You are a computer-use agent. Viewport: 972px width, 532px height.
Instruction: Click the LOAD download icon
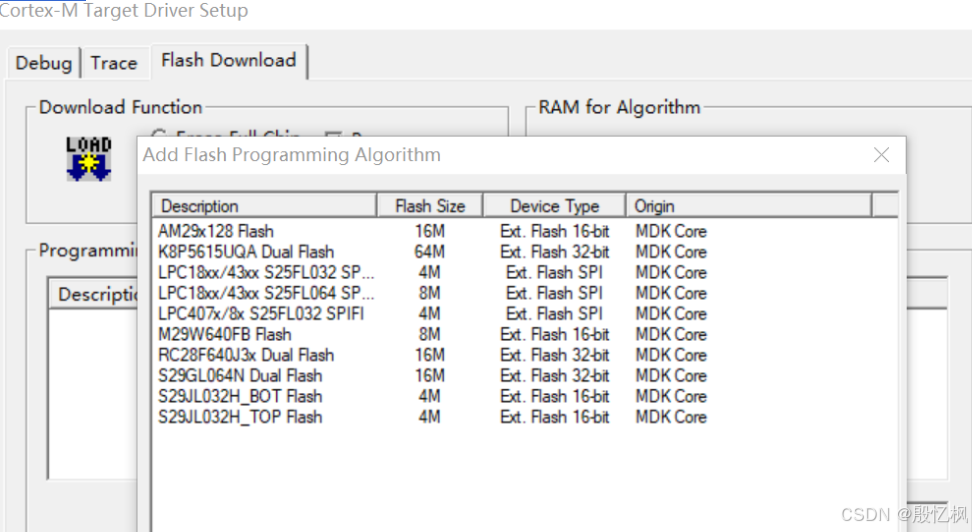[89, 159]
